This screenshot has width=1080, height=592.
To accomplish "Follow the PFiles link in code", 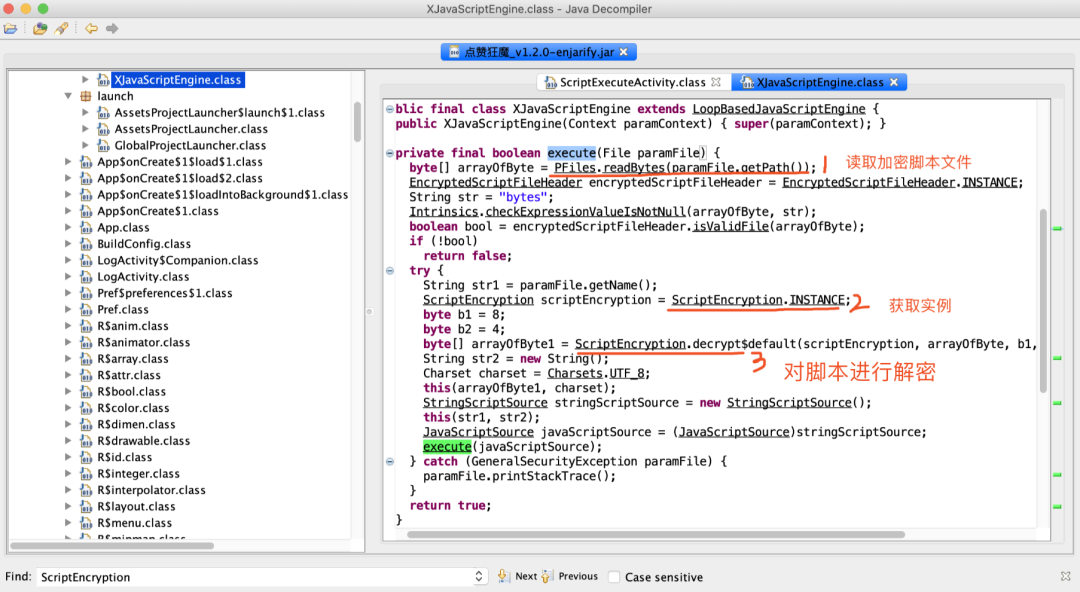I will pyautogui.click(x=574, y=167).
